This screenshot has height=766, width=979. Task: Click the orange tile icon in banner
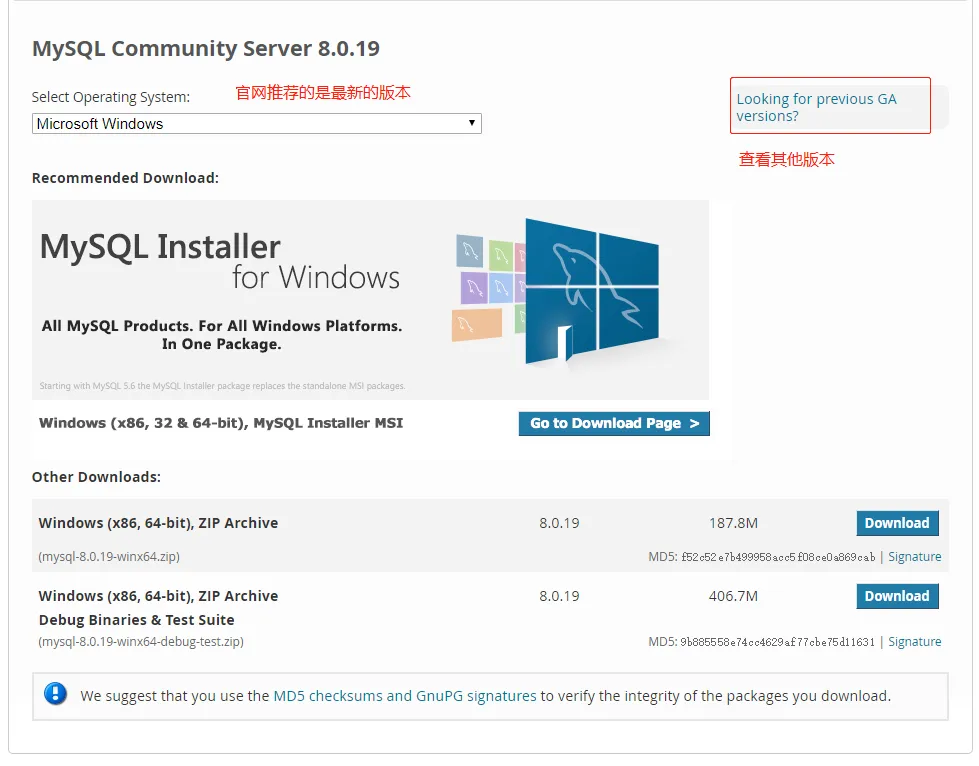[476, 324]
